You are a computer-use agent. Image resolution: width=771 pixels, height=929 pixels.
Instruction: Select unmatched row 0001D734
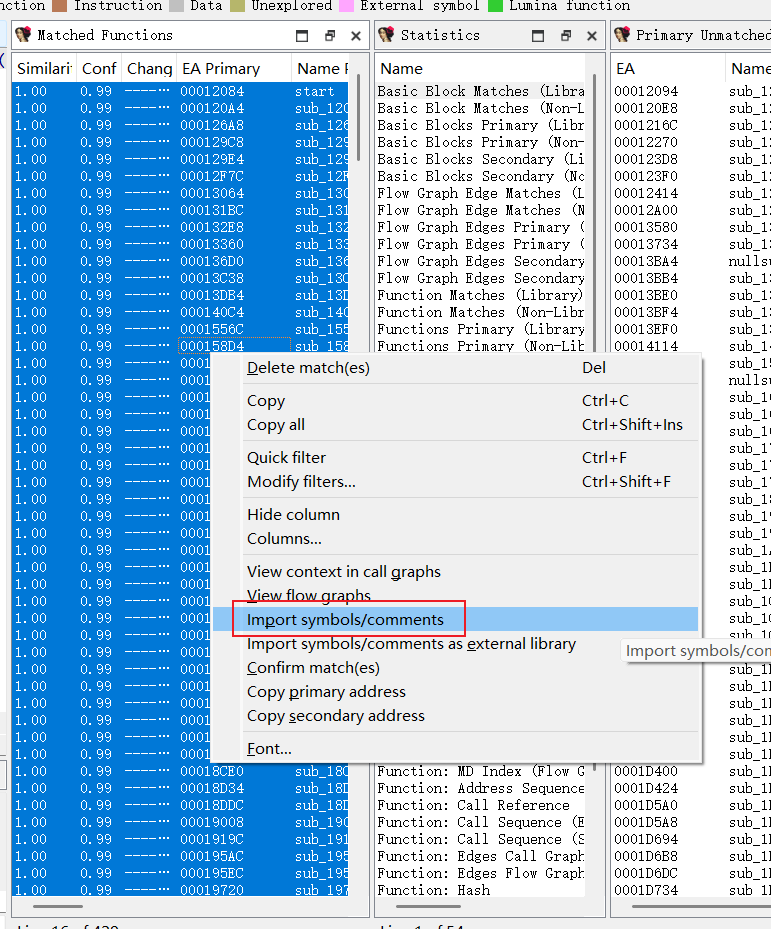(691, 890)
